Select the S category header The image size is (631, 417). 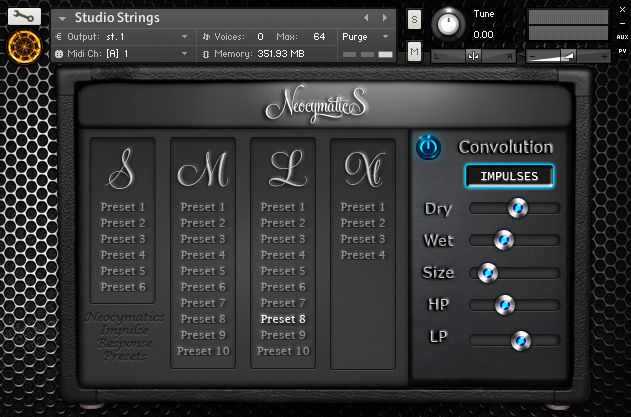(122, 169)
